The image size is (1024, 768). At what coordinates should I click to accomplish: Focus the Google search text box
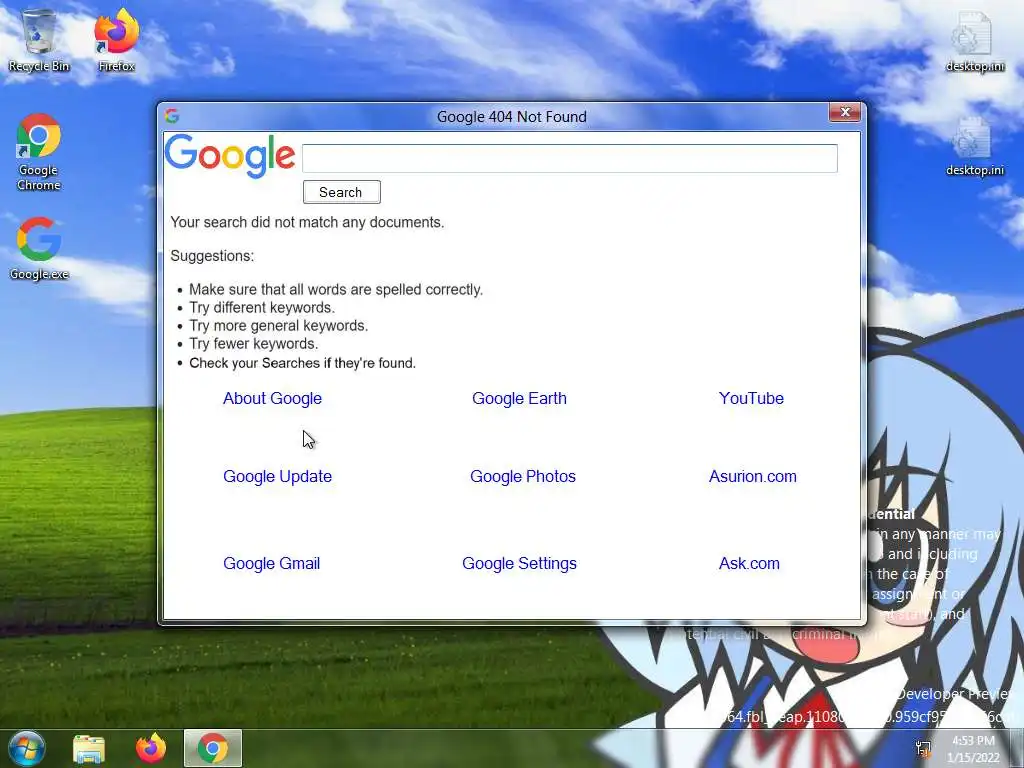pos(569,159)
